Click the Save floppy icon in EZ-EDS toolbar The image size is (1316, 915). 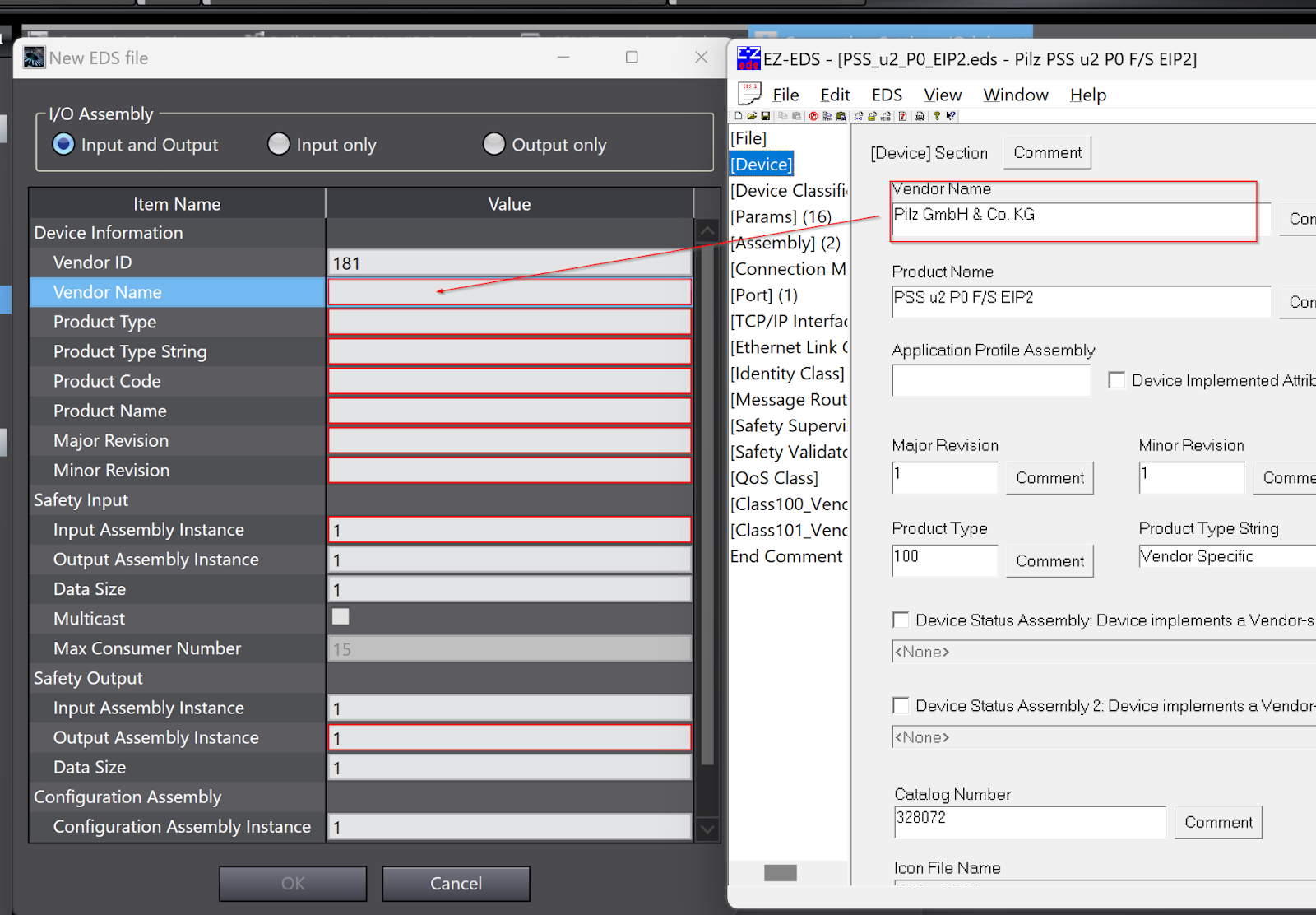(x=766, y=116)
